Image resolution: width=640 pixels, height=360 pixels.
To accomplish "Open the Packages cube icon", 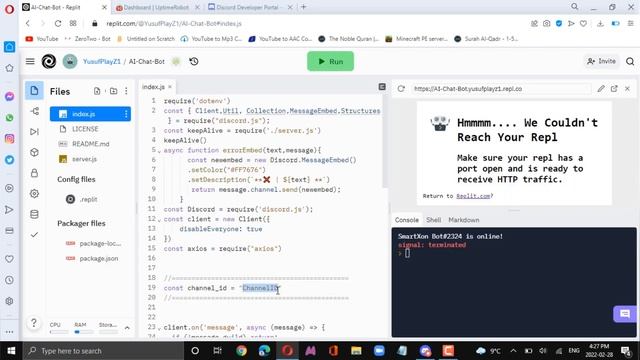I will coord(34,152).
